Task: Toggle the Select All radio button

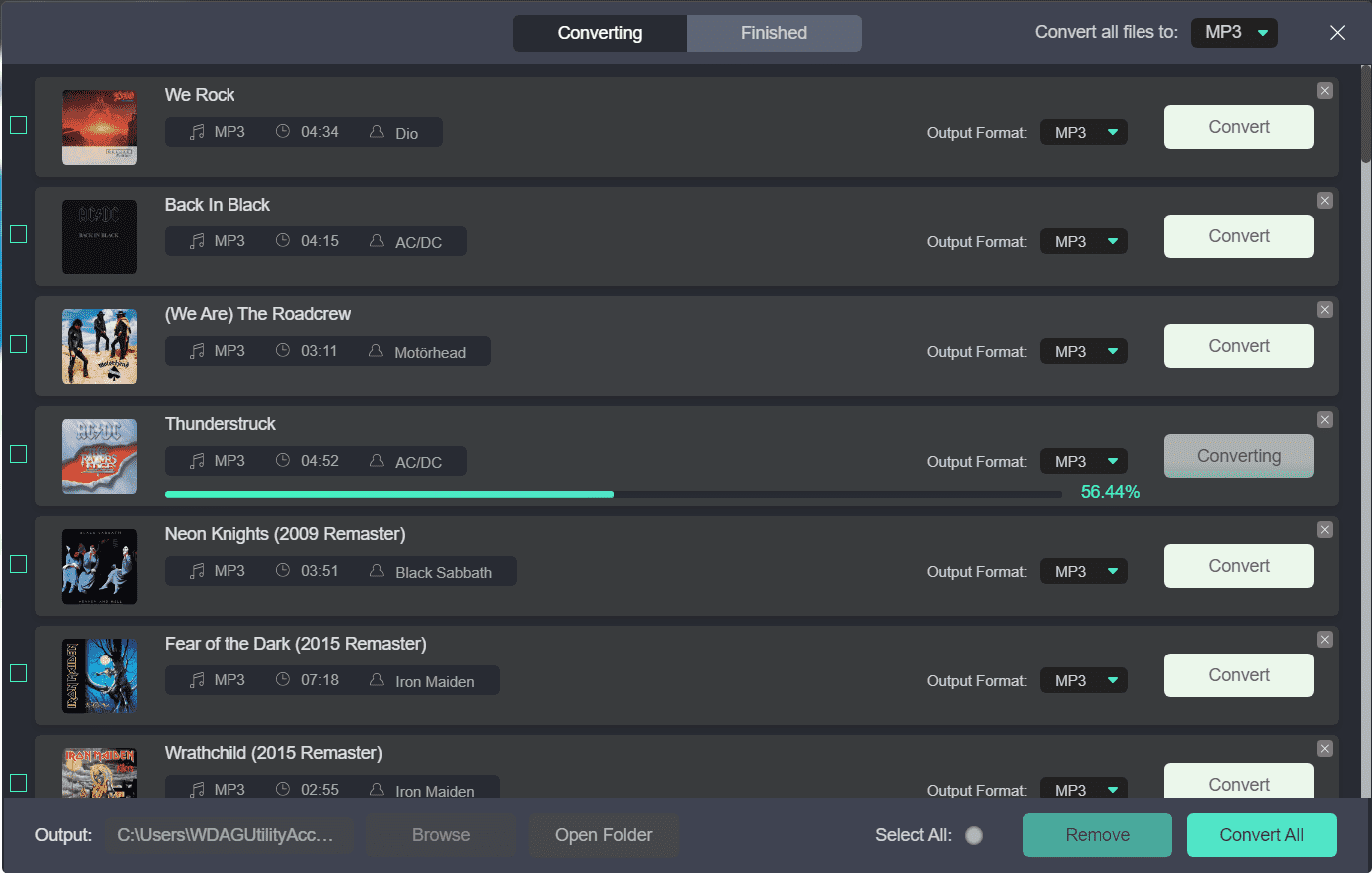Action: coord(974,836)
